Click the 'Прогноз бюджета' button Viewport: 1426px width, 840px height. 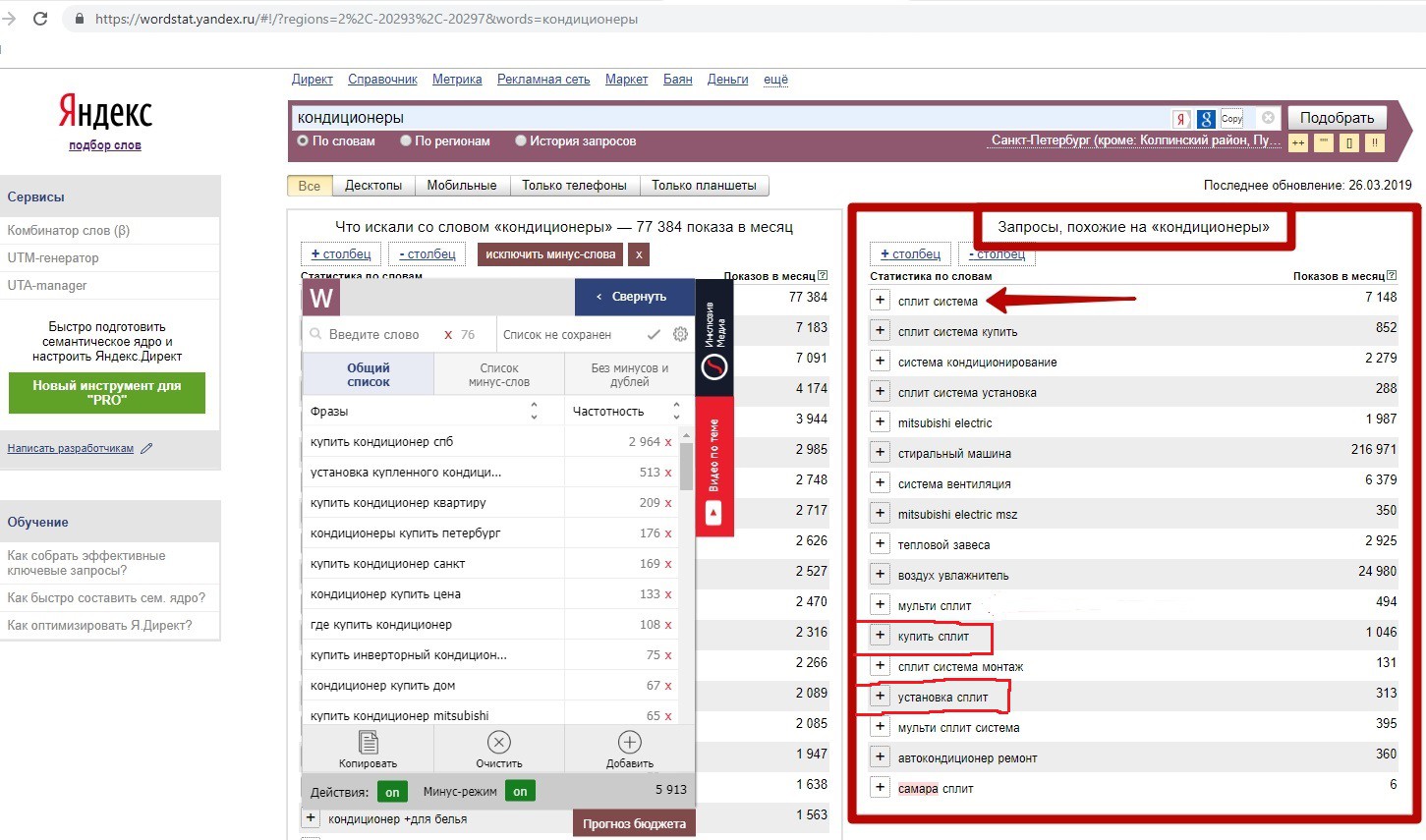(634, 823)
